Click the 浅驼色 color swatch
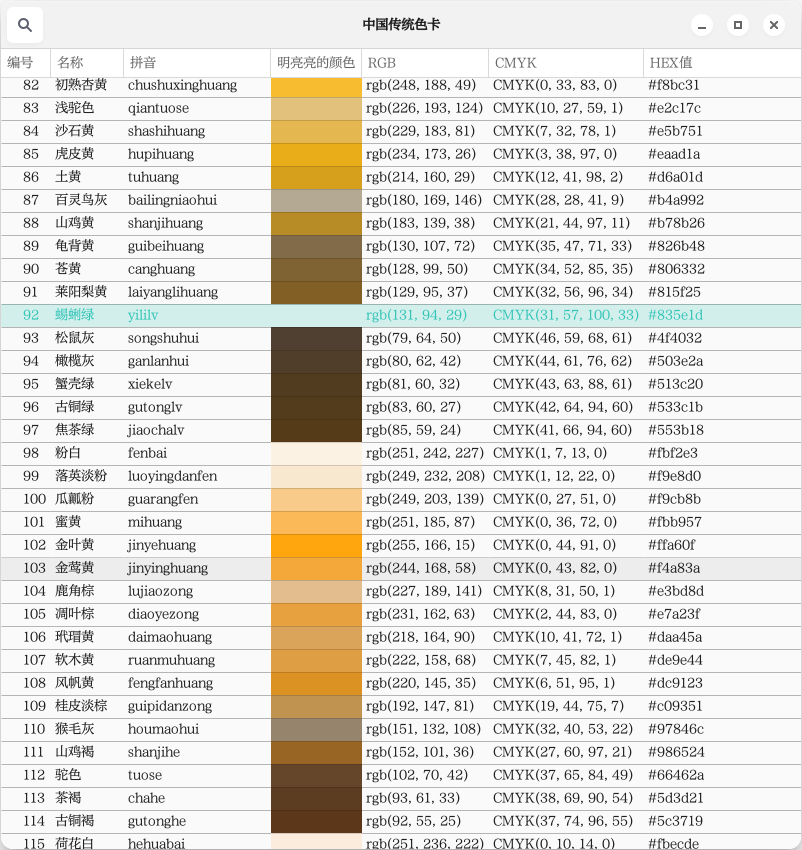 [316, 109]
